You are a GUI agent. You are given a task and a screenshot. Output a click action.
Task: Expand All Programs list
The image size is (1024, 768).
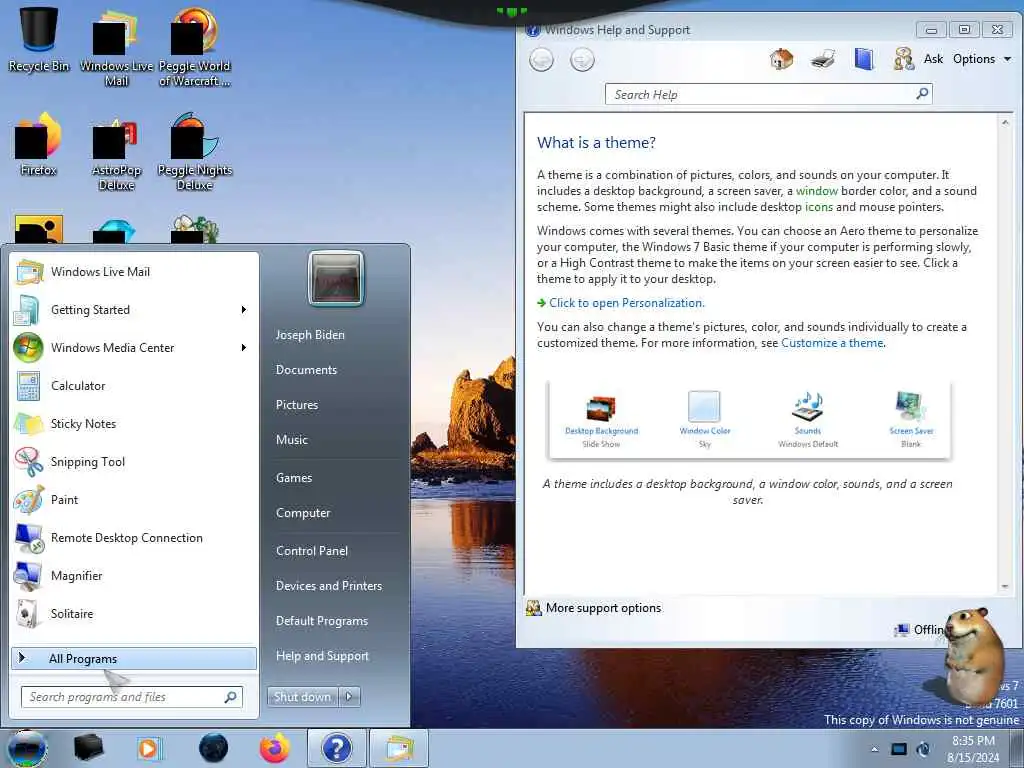click(x=134, y=658)
